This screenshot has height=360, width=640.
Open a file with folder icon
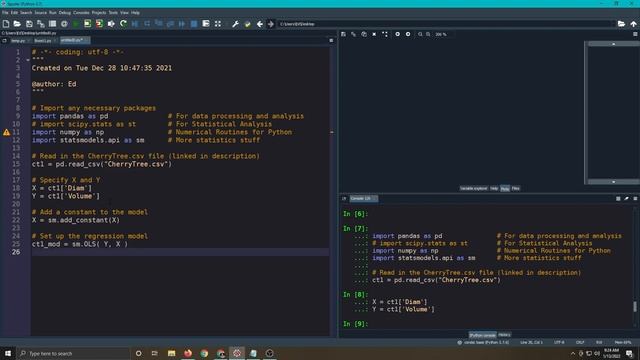(x=17, y=24)
